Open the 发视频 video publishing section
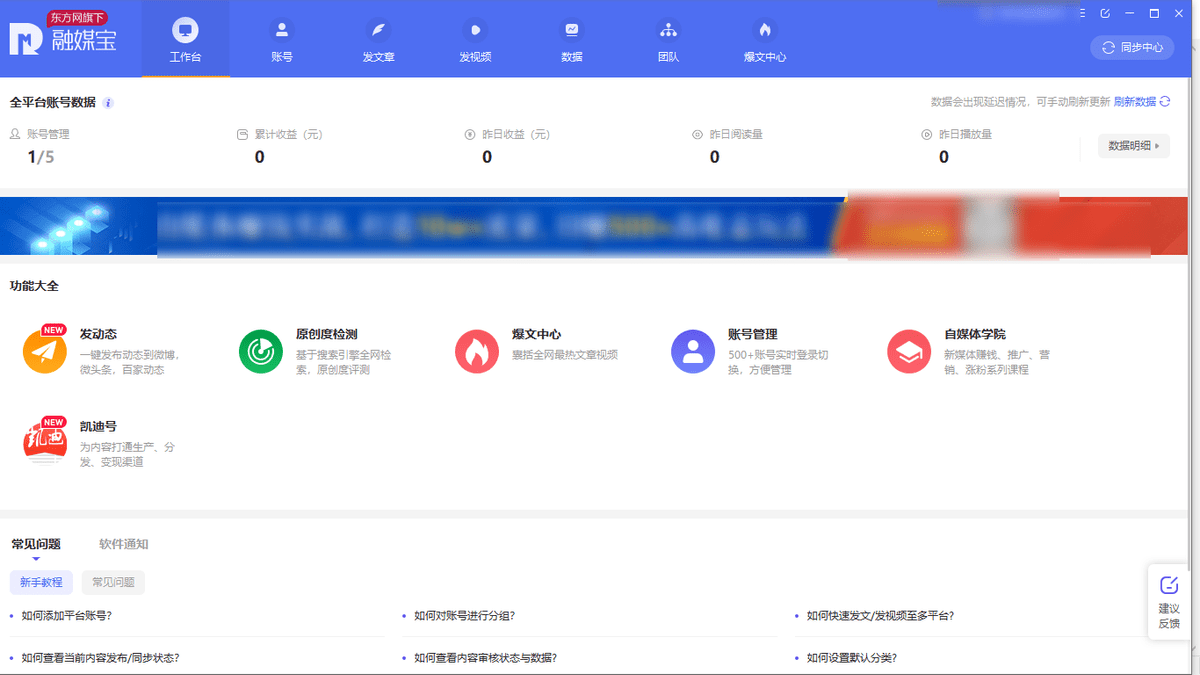Image resolution: width=1200 pixels, height=675 pixels. tap(475, 40)
